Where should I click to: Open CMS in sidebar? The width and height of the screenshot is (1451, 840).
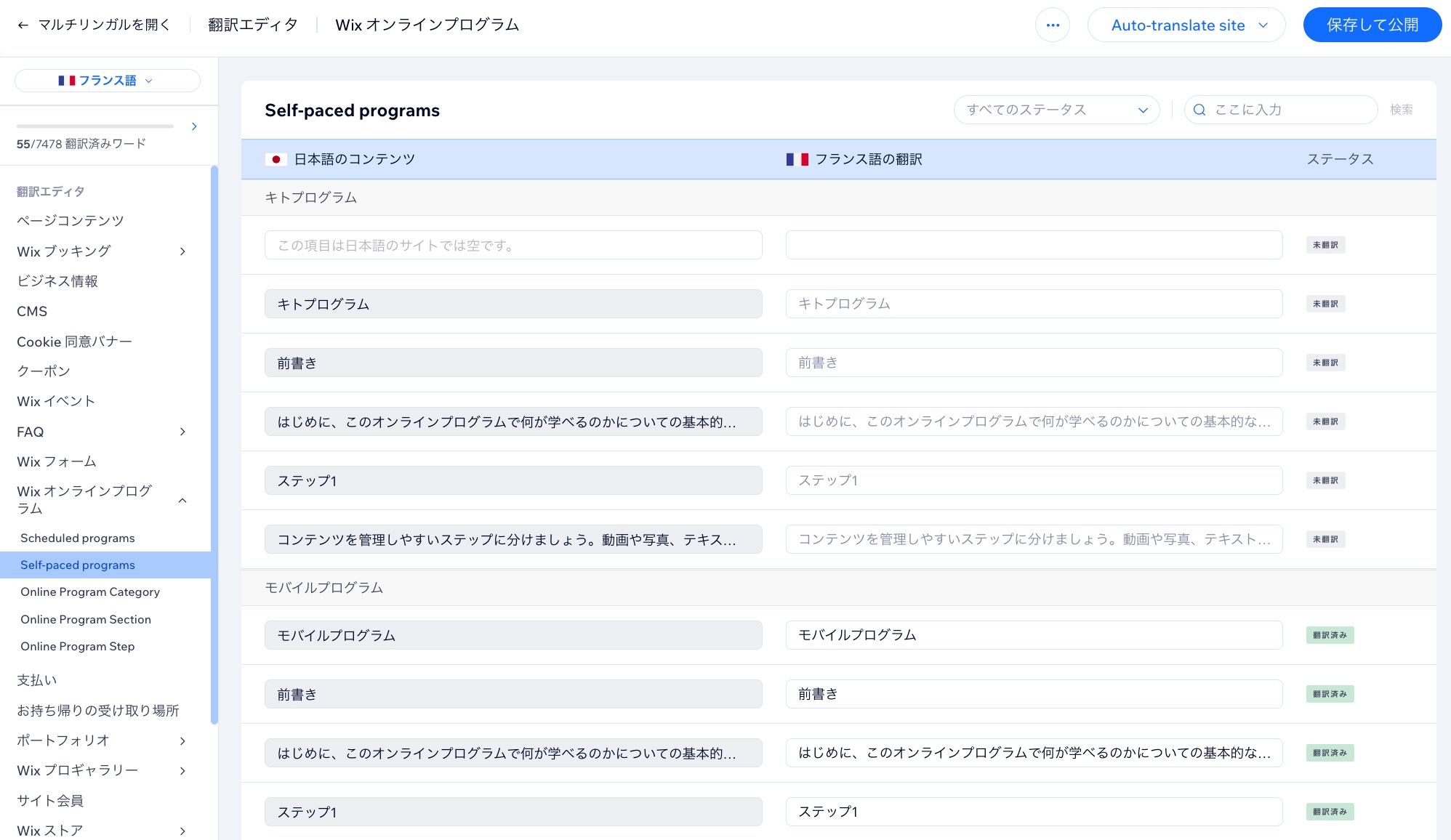(x=32, y=312)
